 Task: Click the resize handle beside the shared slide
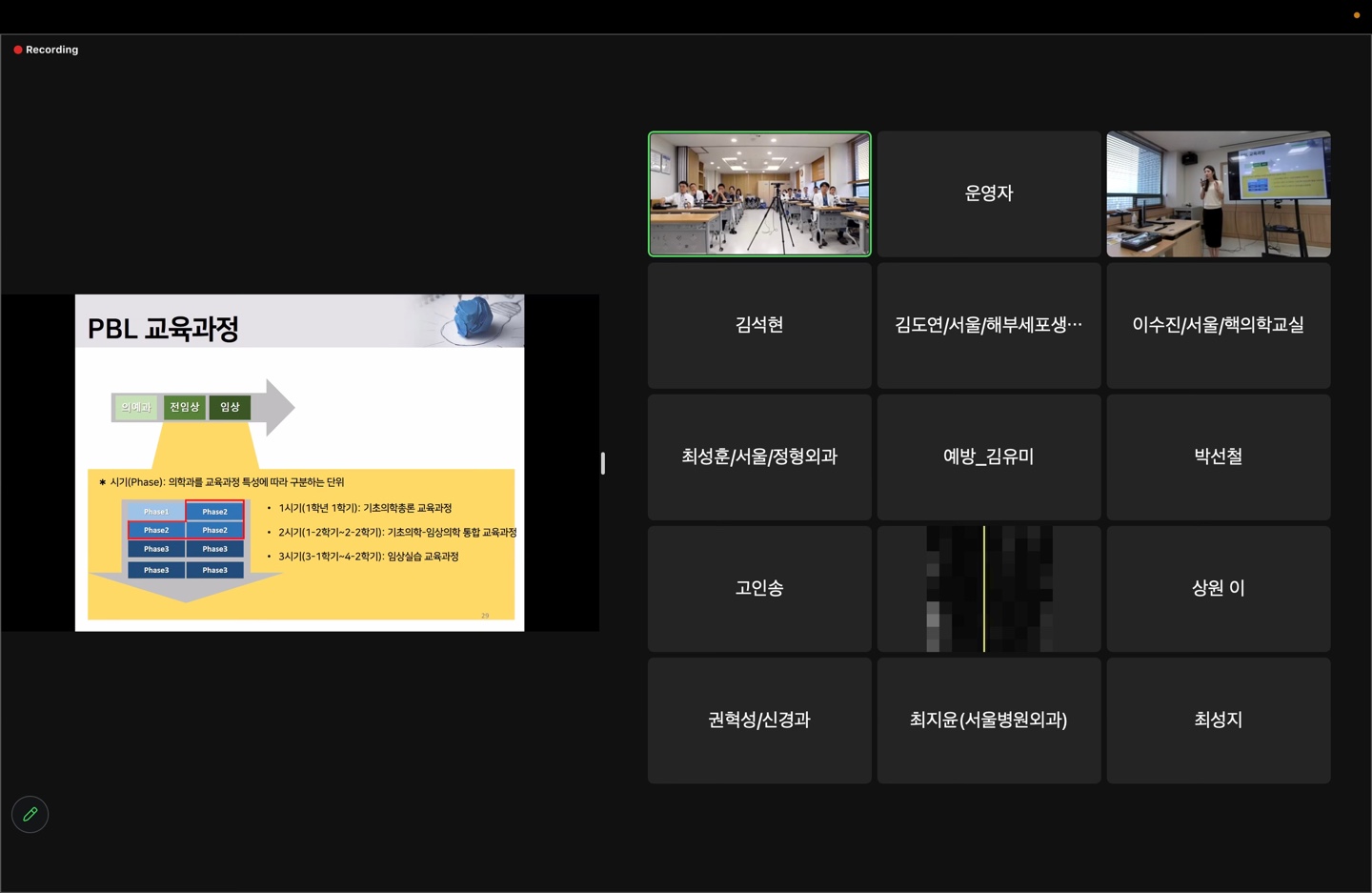point(602,463)
